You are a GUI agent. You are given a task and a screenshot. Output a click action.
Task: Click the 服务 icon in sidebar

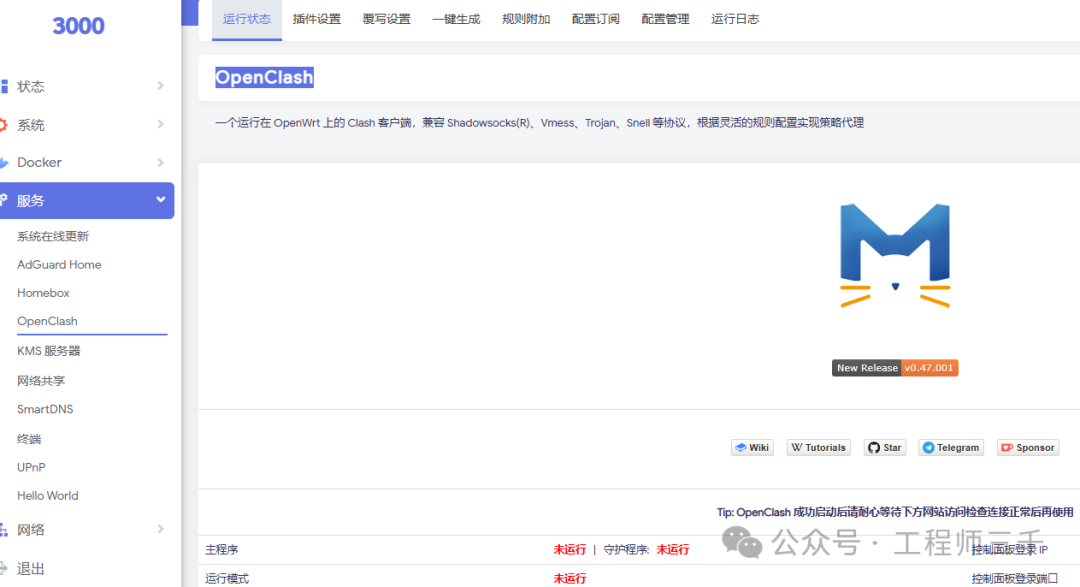point(3,200)
